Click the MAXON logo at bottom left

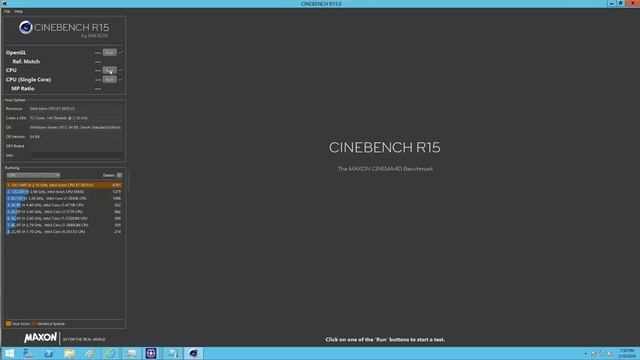[40, 338]
